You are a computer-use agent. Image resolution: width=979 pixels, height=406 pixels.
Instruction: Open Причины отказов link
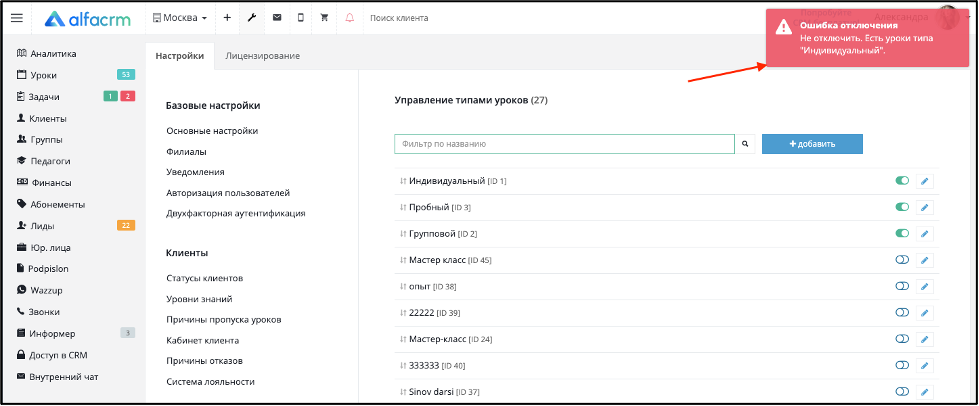204,360
